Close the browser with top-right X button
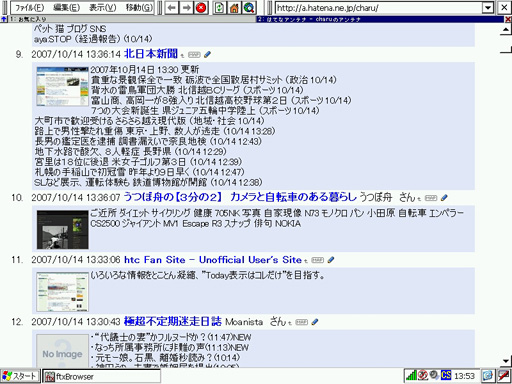This screenshot has width=512, height=384. 504,8
